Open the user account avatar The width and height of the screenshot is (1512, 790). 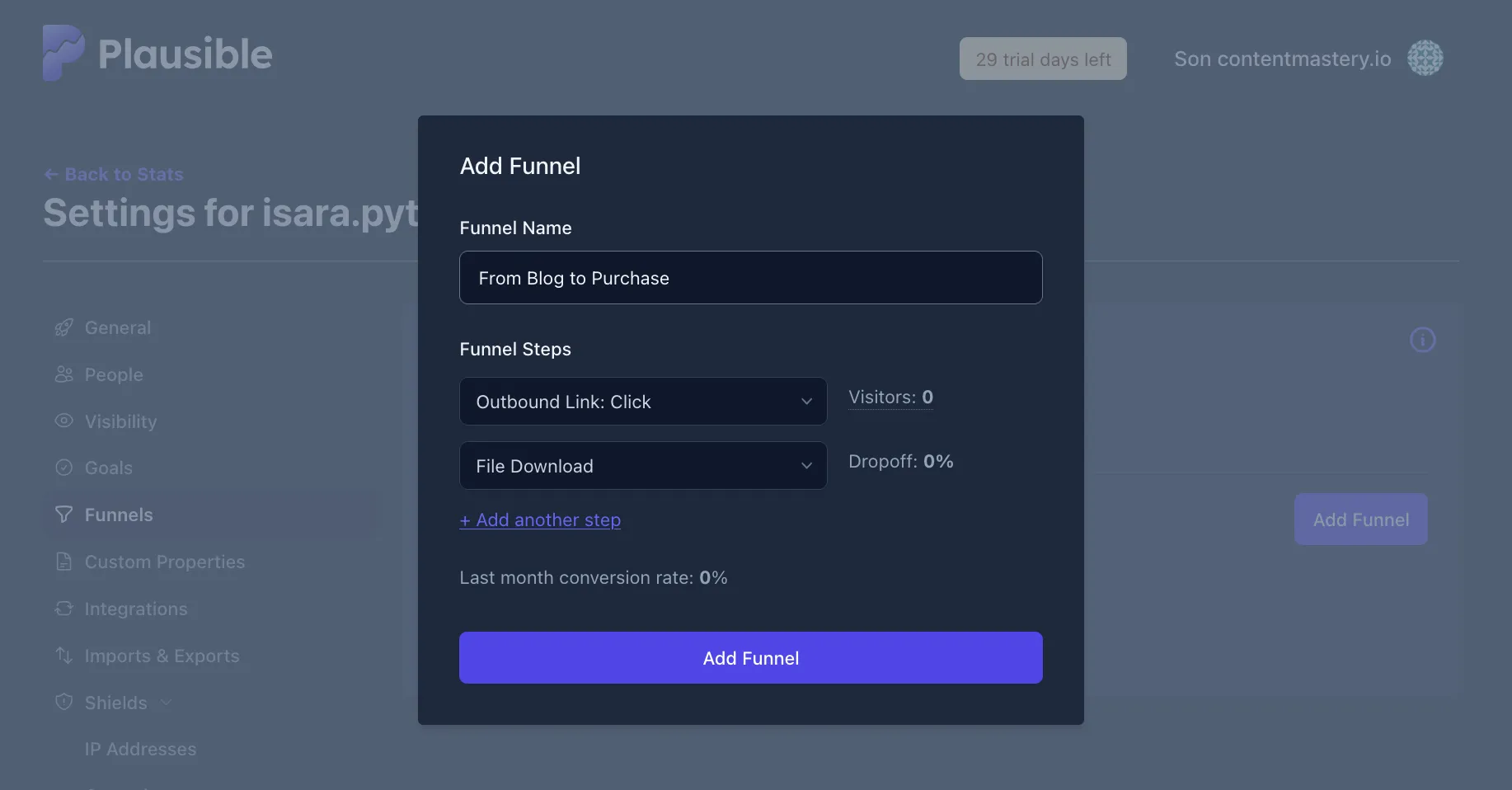click(x=1425, y=59)
